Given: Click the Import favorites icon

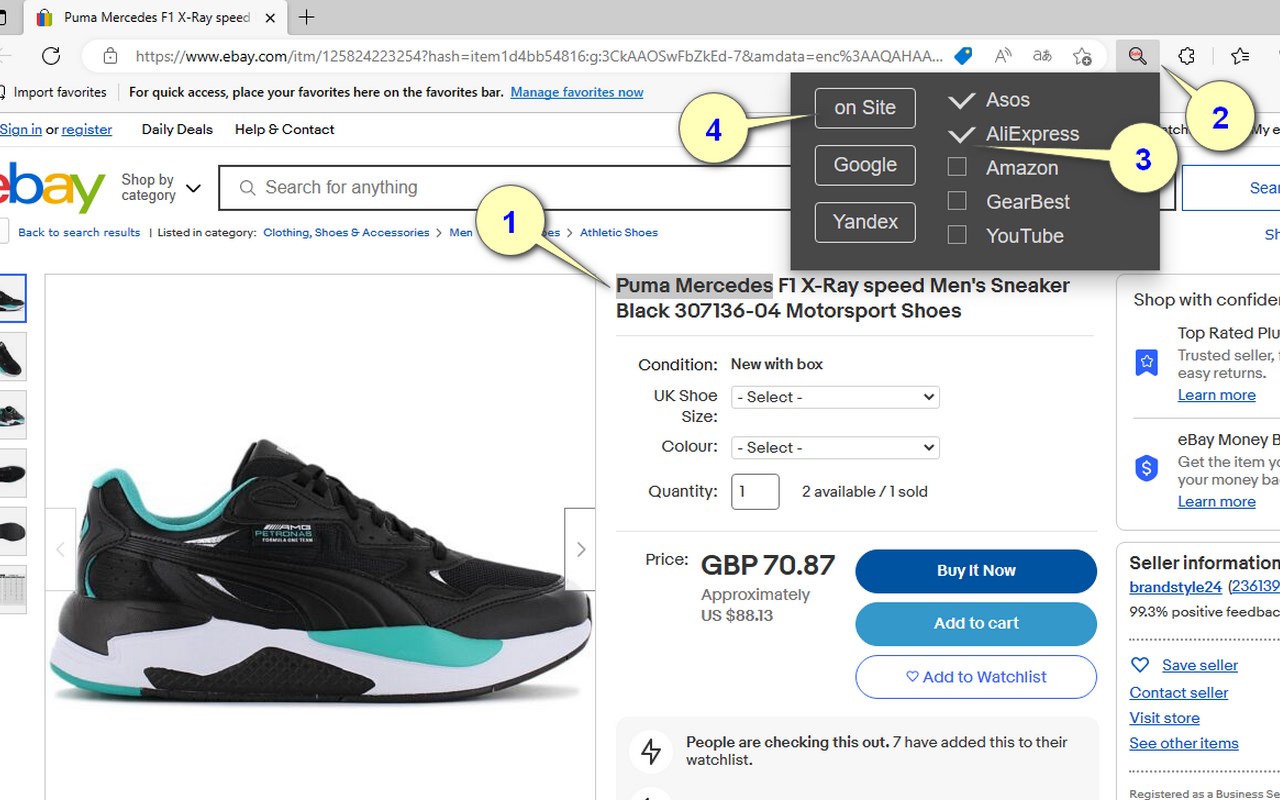Looking at the screenshot, I should click(4, 92).
